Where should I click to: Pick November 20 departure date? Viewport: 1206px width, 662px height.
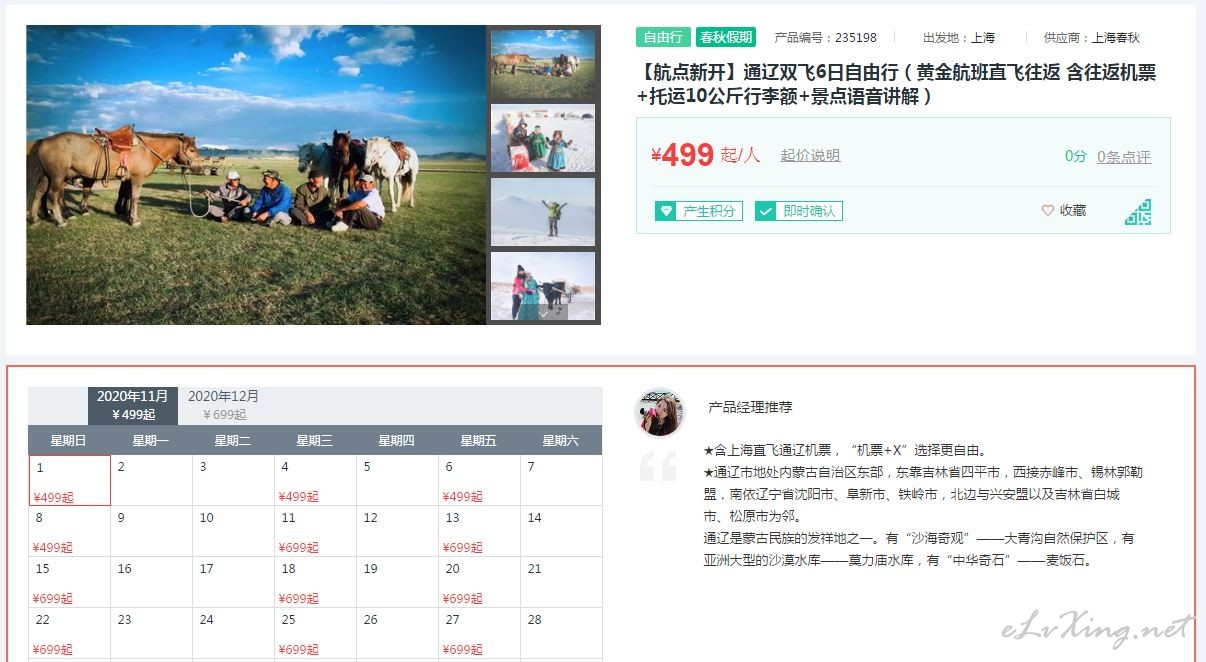tap(479, 583)
